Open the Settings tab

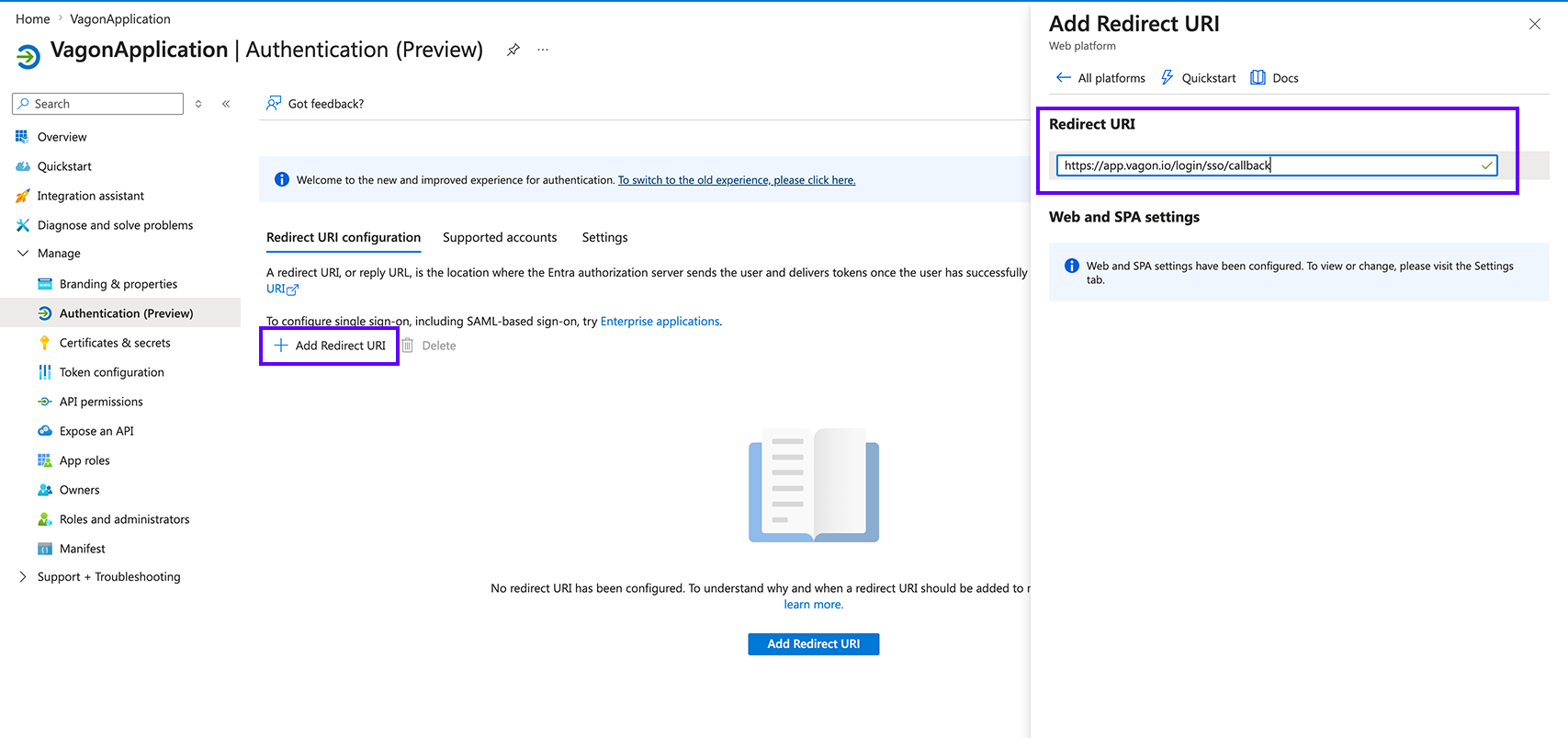(604, 237)
